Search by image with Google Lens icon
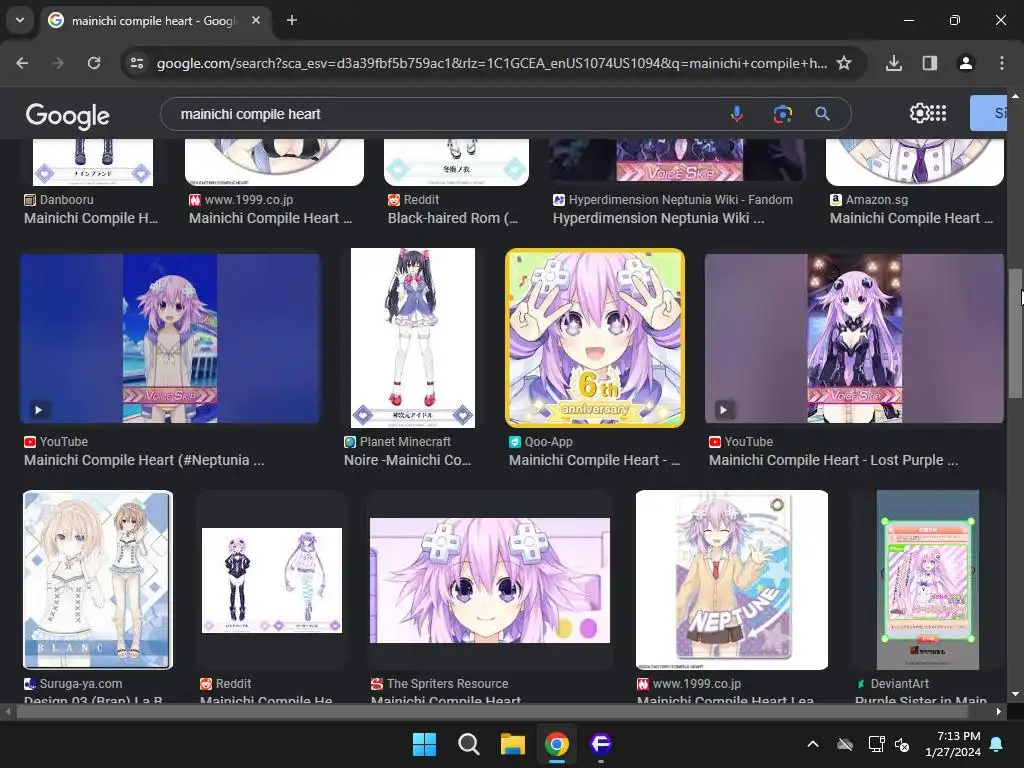This screenshot has width=1024, height=768. (782, 114)
